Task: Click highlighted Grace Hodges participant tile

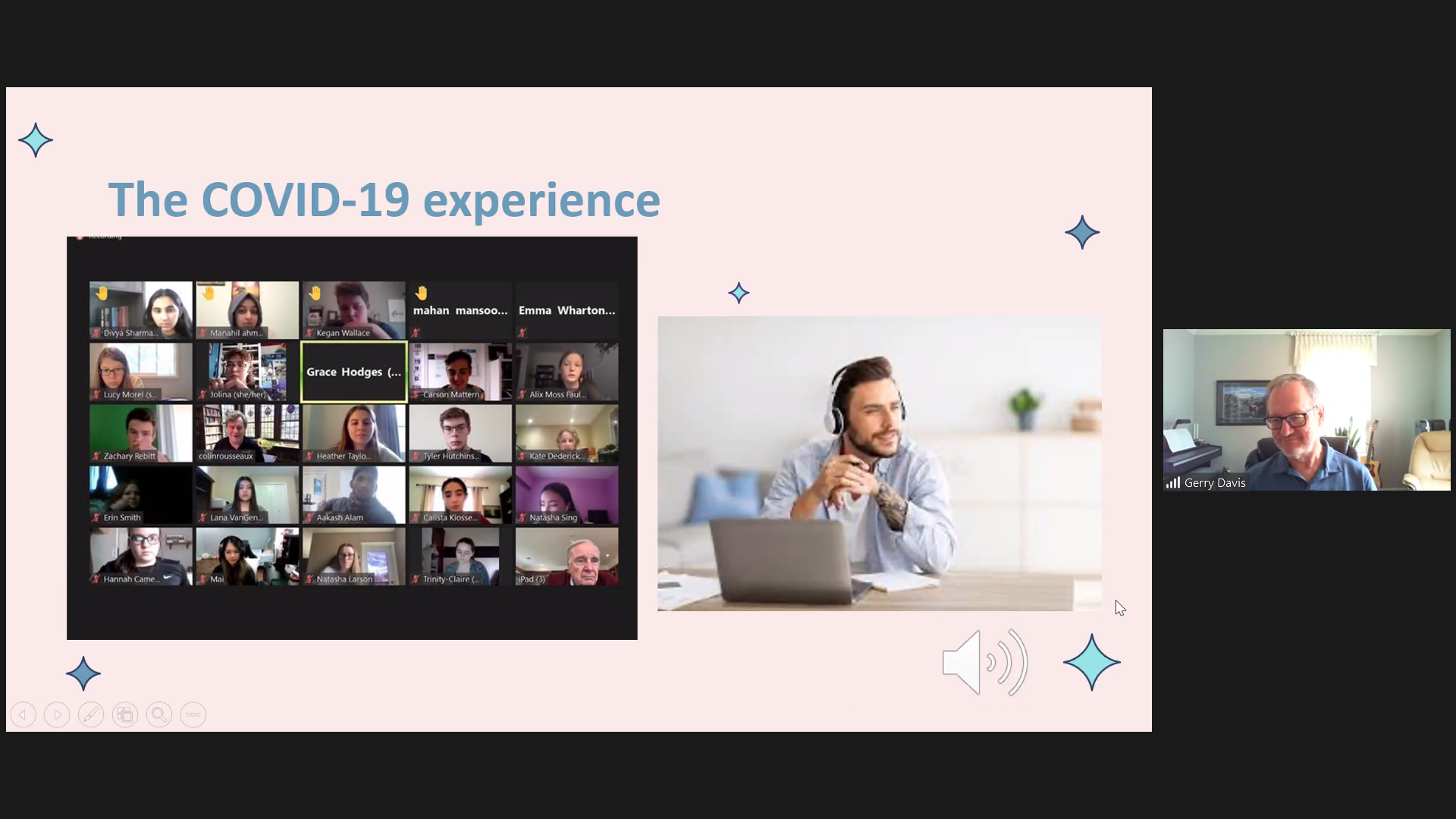Action: coord(354,372)
